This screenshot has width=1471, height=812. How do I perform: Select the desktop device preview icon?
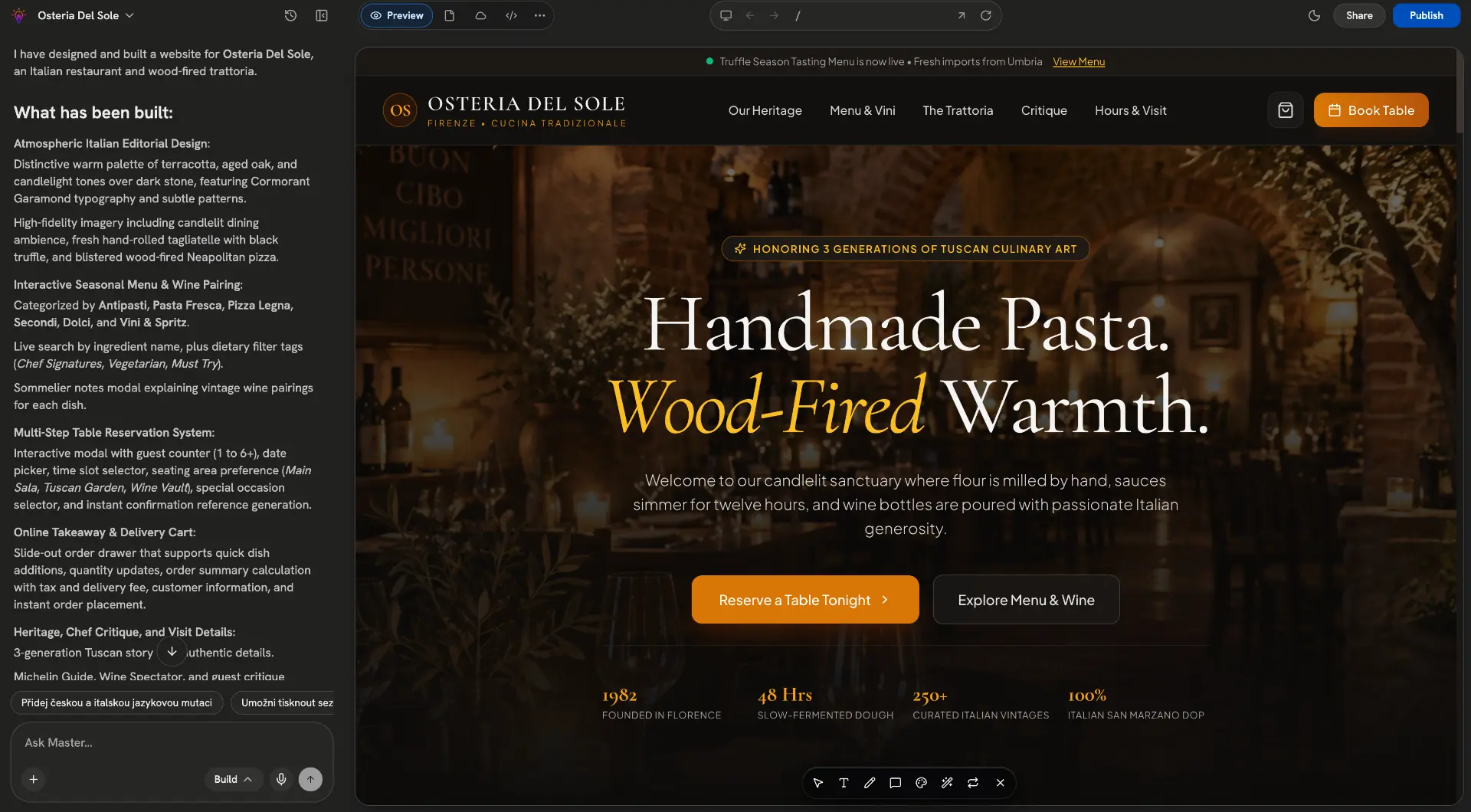(726, 15)
